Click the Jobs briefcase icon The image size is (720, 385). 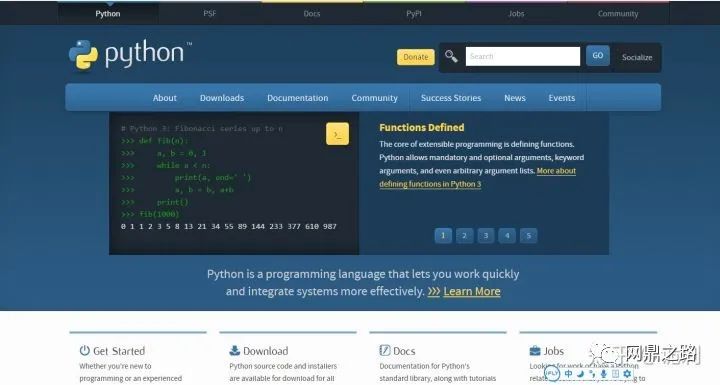tap(535, 351)
